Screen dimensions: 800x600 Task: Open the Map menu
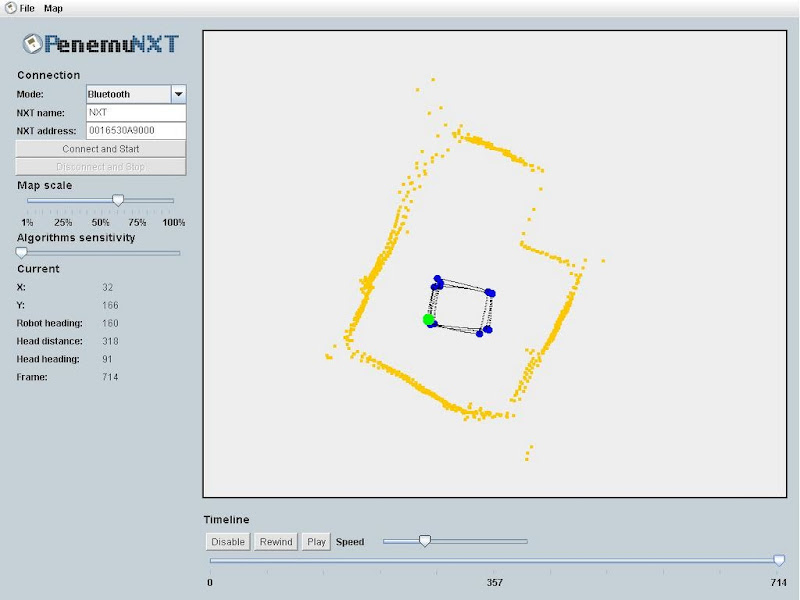click(53, 8)
